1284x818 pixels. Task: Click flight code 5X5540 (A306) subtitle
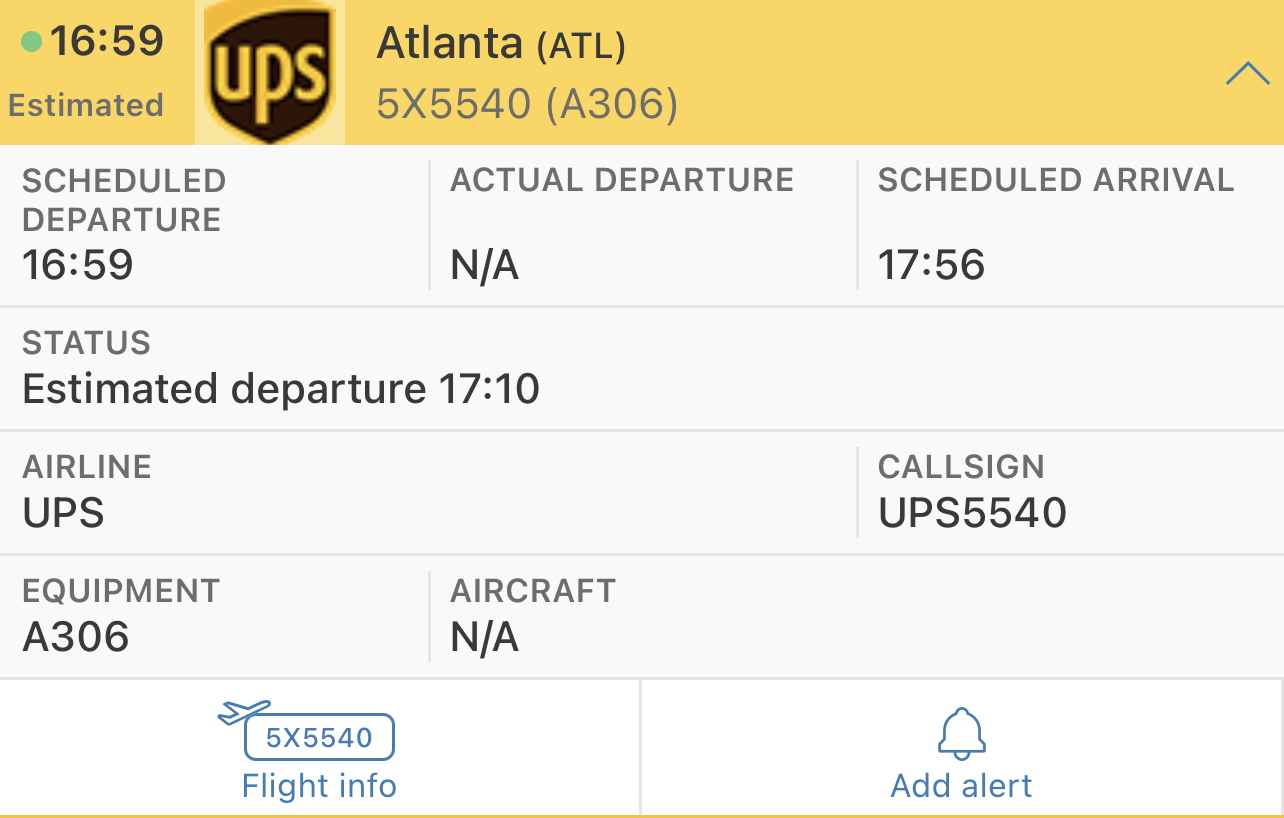pyautogui.click(x=527, y=104)
